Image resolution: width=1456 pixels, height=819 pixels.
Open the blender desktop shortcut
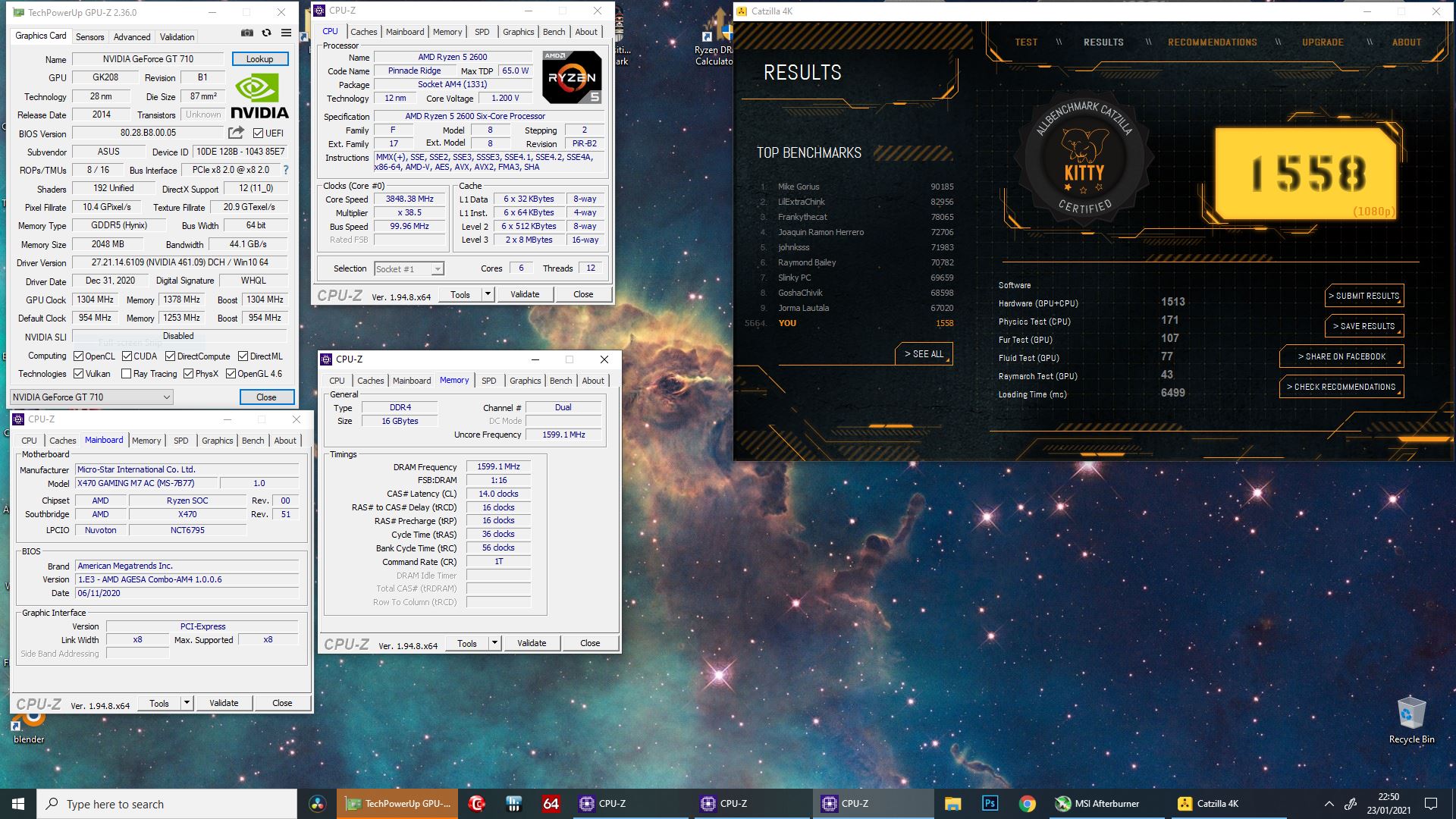[29, 724]
